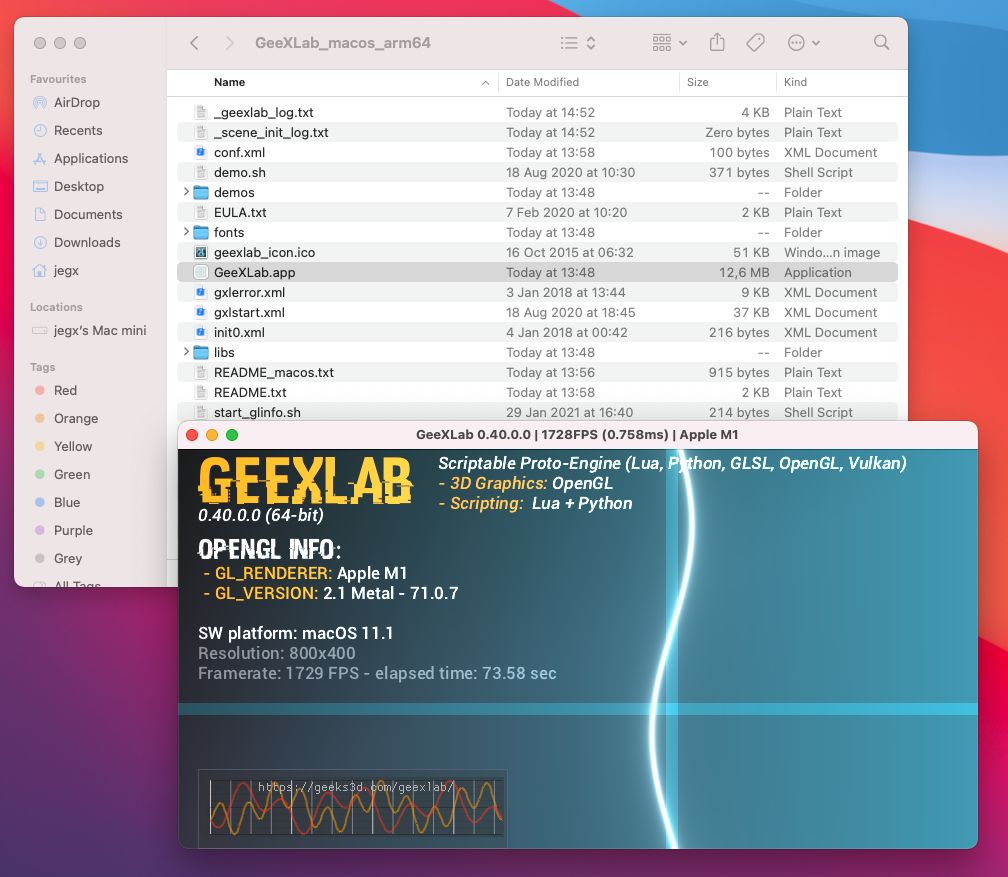The width and height of the screenshot is (1008, 877).
Task: Select the README.txt file
Action: point(537,392)
